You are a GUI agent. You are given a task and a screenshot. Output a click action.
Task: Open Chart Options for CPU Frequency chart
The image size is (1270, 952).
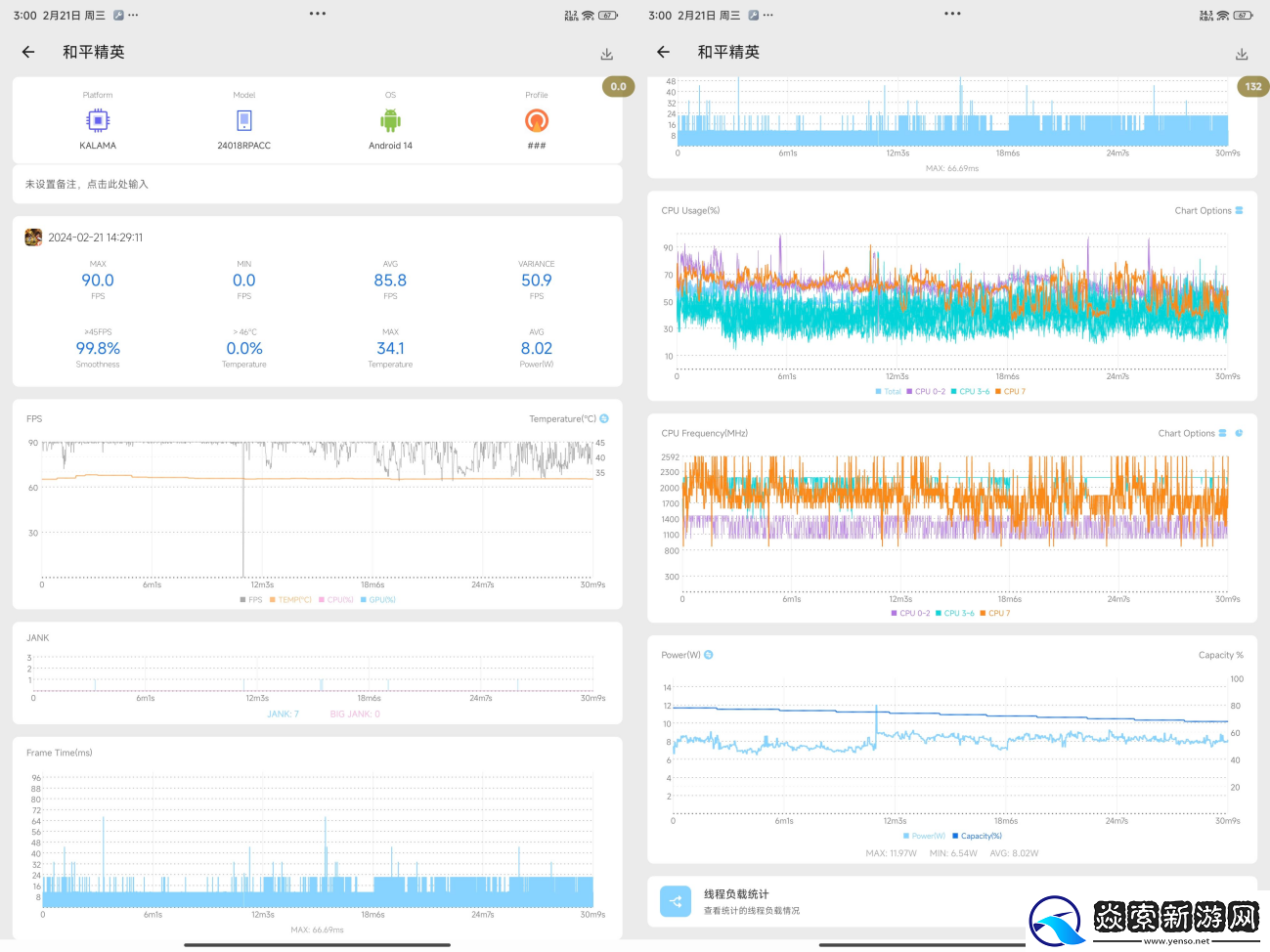pos(1192,433)
